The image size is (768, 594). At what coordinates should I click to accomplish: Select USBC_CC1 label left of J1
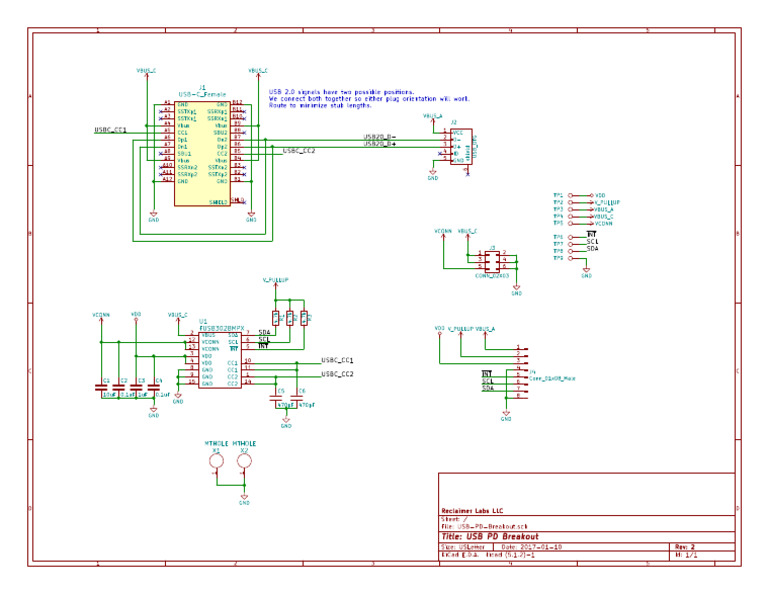click(111, 130)
